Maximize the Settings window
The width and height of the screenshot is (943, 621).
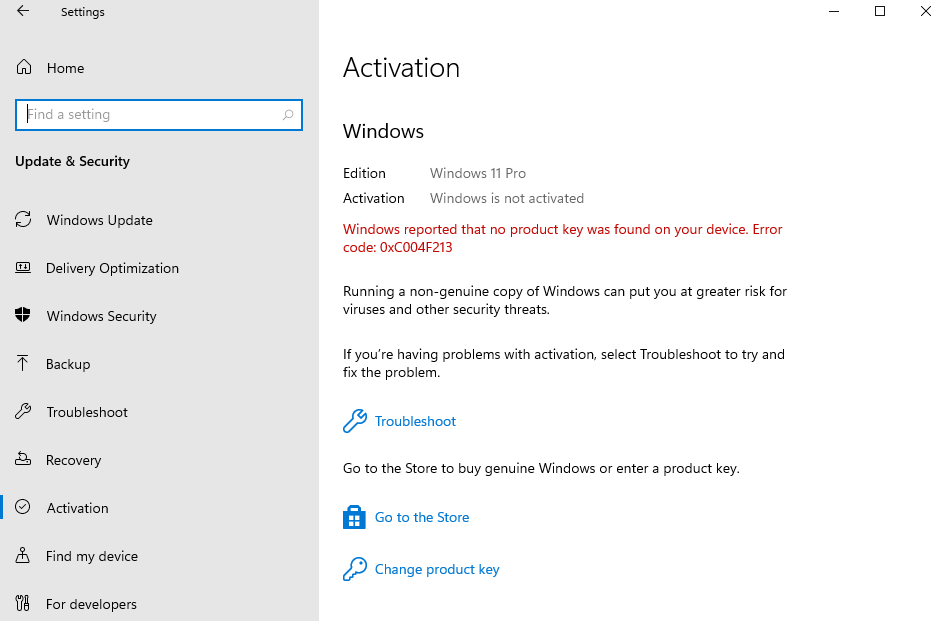click(x=880, y=11)
